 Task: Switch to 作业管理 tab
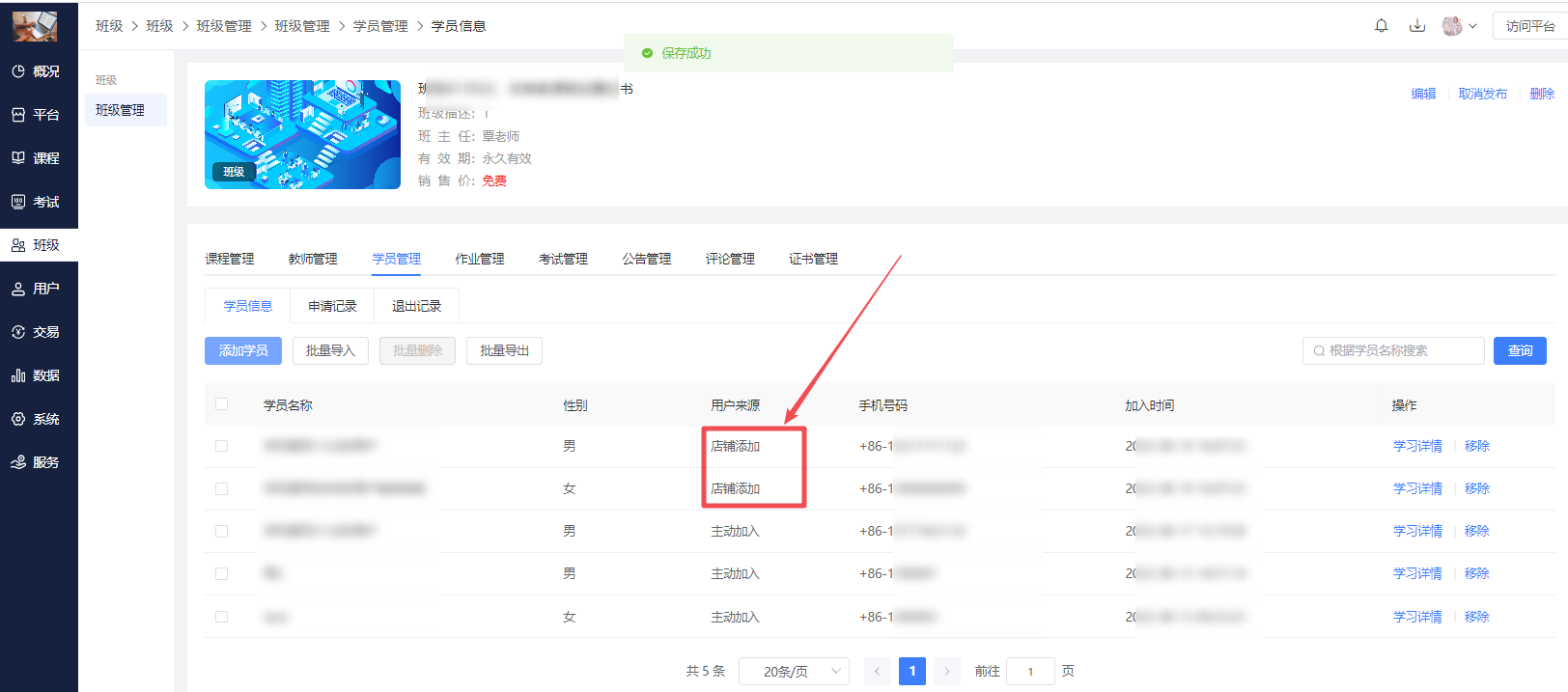pyautogui.click(x=480, y=259)
